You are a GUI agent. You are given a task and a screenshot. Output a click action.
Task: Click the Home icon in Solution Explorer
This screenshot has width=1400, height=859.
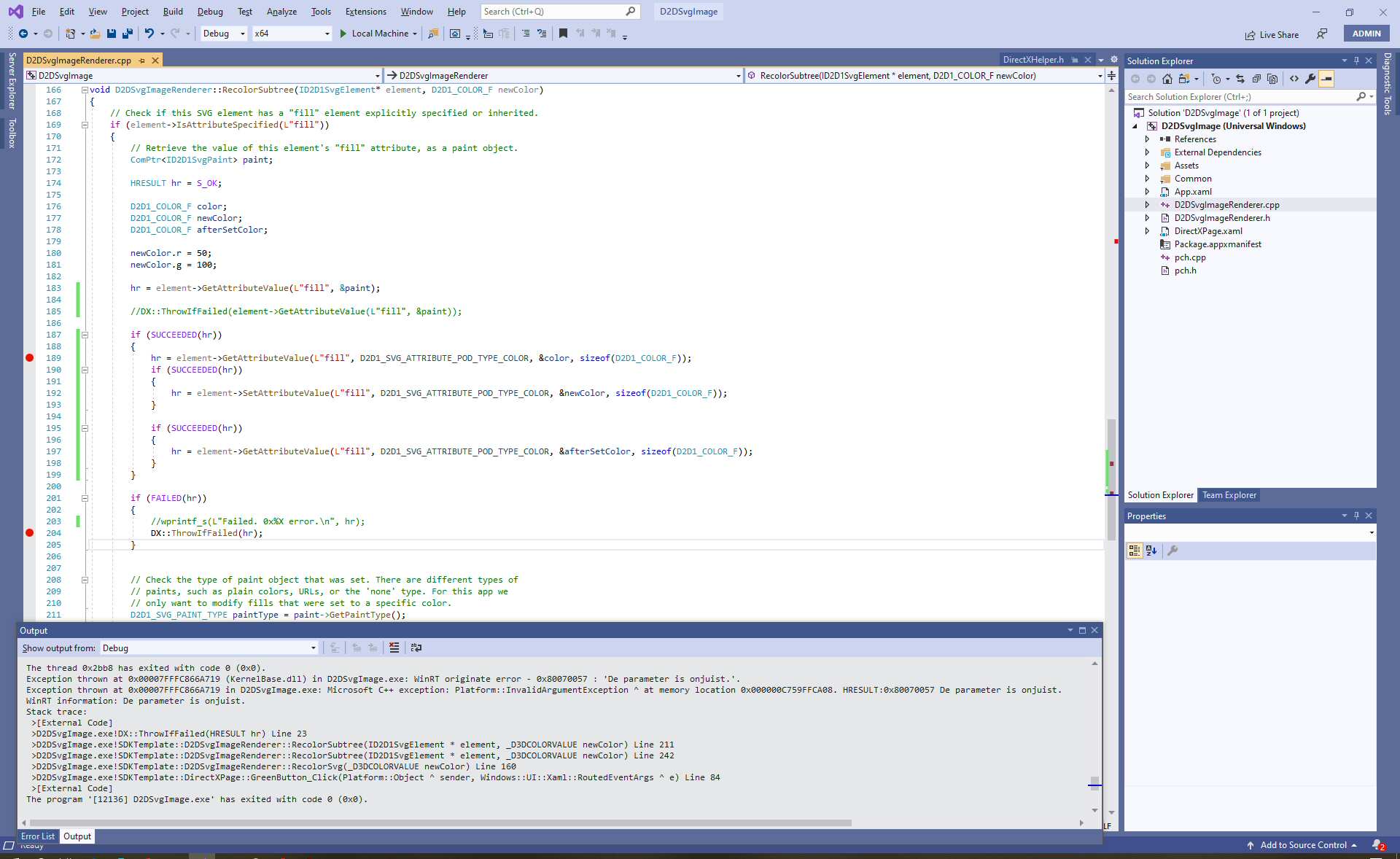tap(1167, 79)
